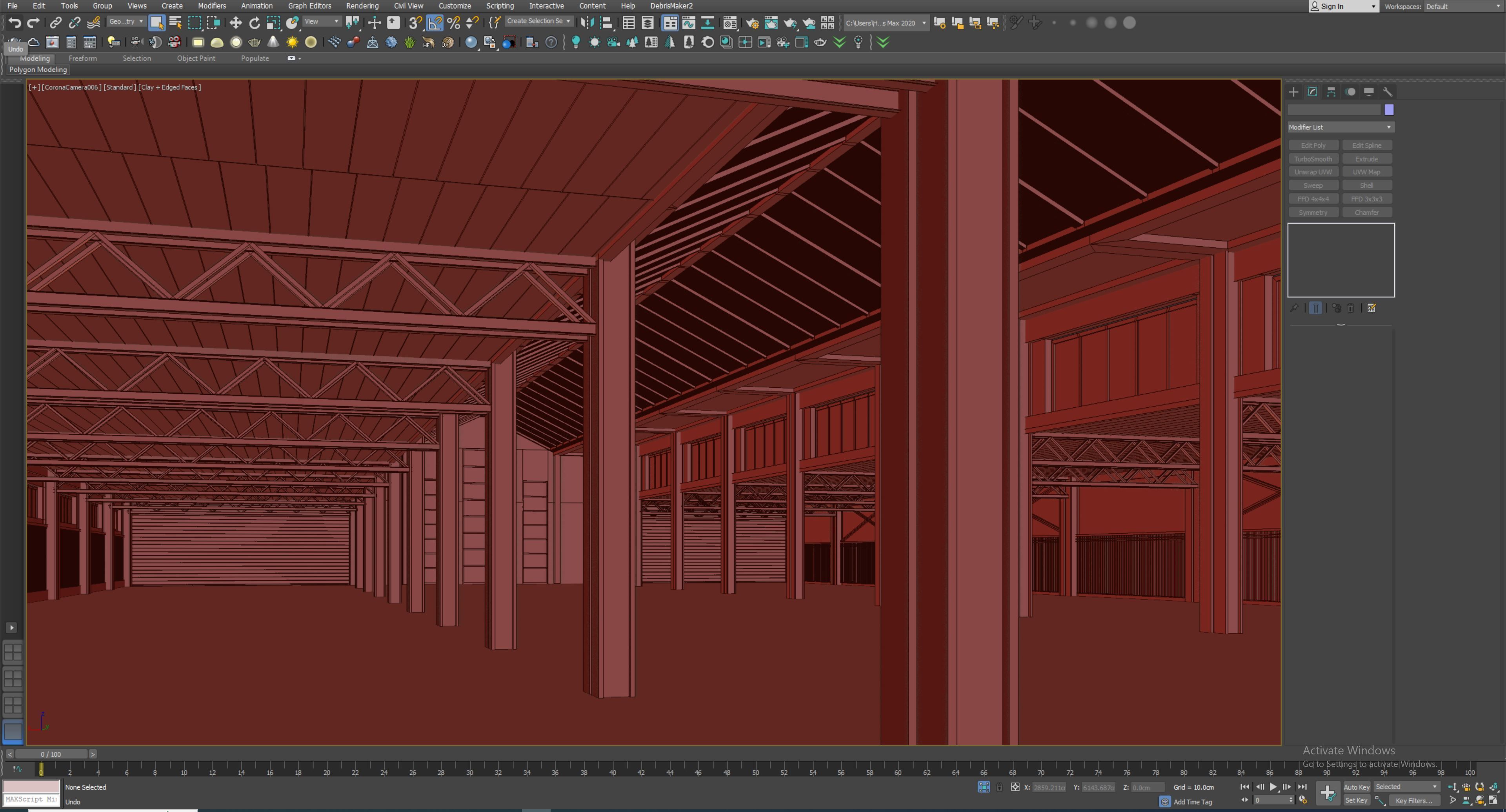Image resolution: width=1506 pixels, height=812 pixels.
Task: Create a cone primitive icon
Action: coord(273,42)
